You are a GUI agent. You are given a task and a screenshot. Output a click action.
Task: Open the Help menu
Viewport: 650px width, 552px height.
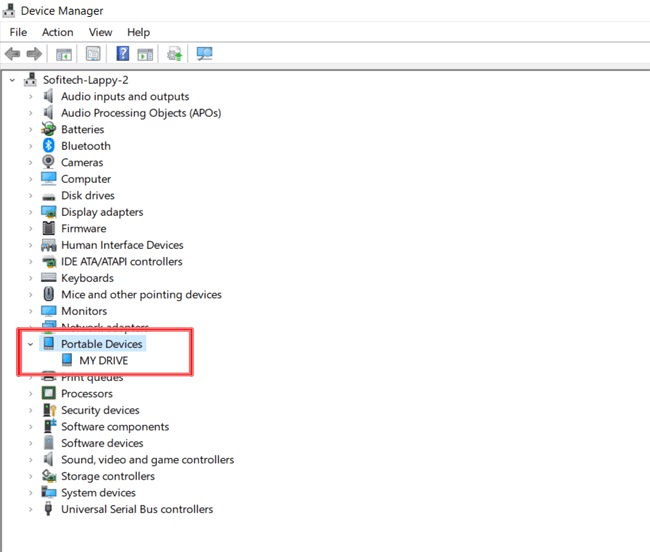coord(138,32)
